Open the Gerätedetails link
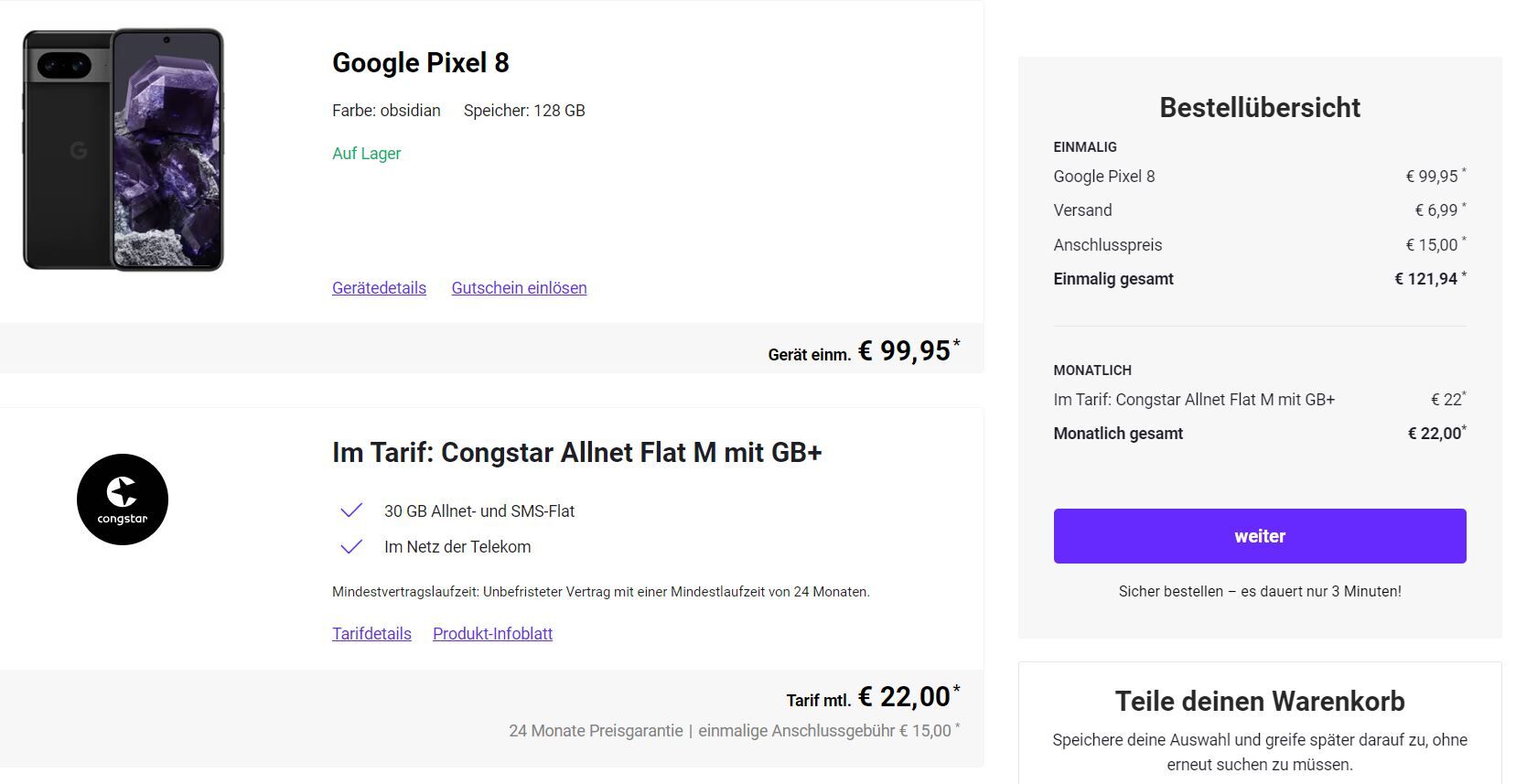This screenshot has height=784, width=1516. click(379, 288)
